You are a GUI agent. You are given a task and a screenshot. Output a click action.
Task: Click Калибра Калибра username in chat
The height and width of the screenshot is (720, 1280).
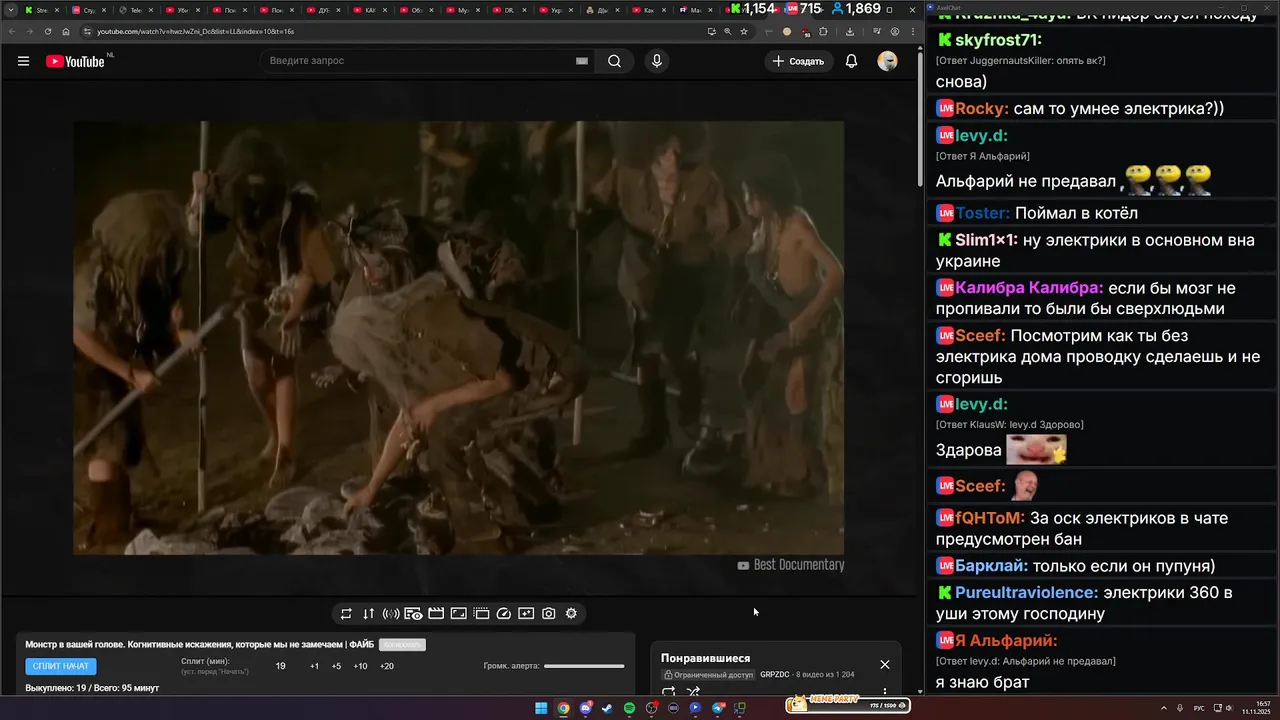tap(1029, 288)
